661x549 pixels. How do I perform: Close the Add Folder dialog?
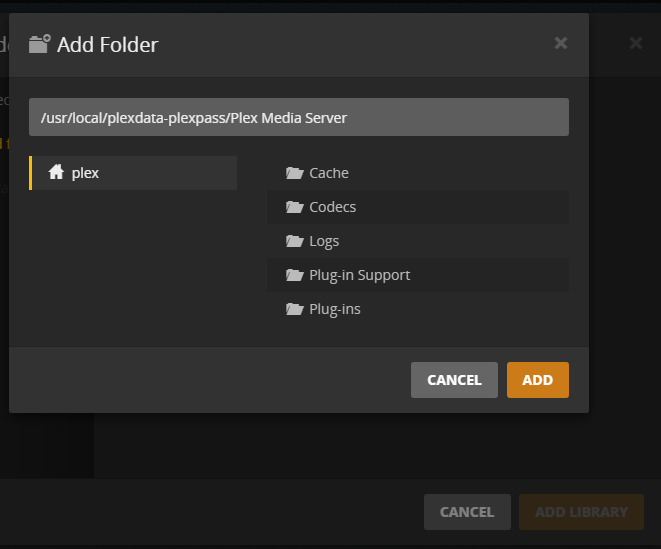pos(561,43)
